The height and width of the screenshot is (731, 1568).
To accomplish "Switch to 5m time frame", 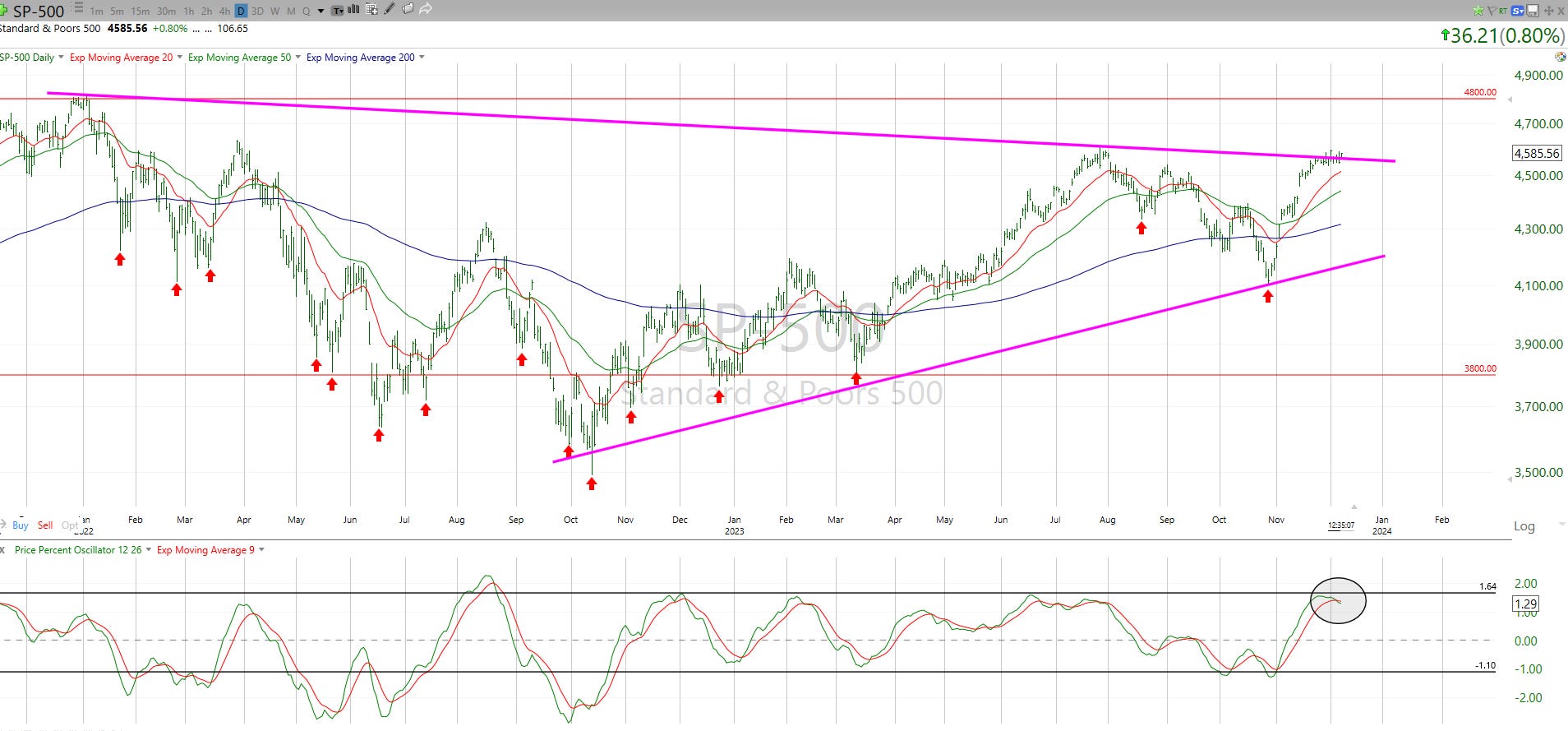I will point(117,12).
